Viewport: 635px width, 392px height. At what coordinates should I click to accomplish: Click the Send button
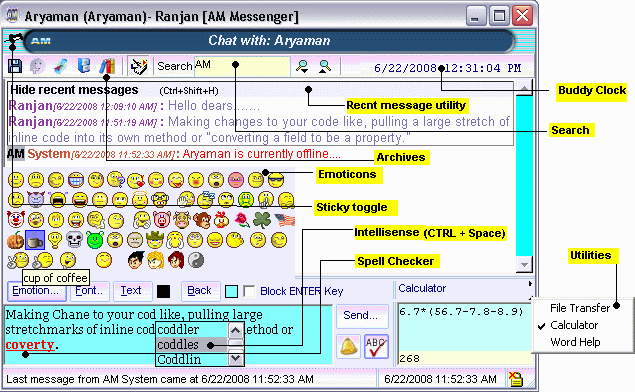(360, 315)
